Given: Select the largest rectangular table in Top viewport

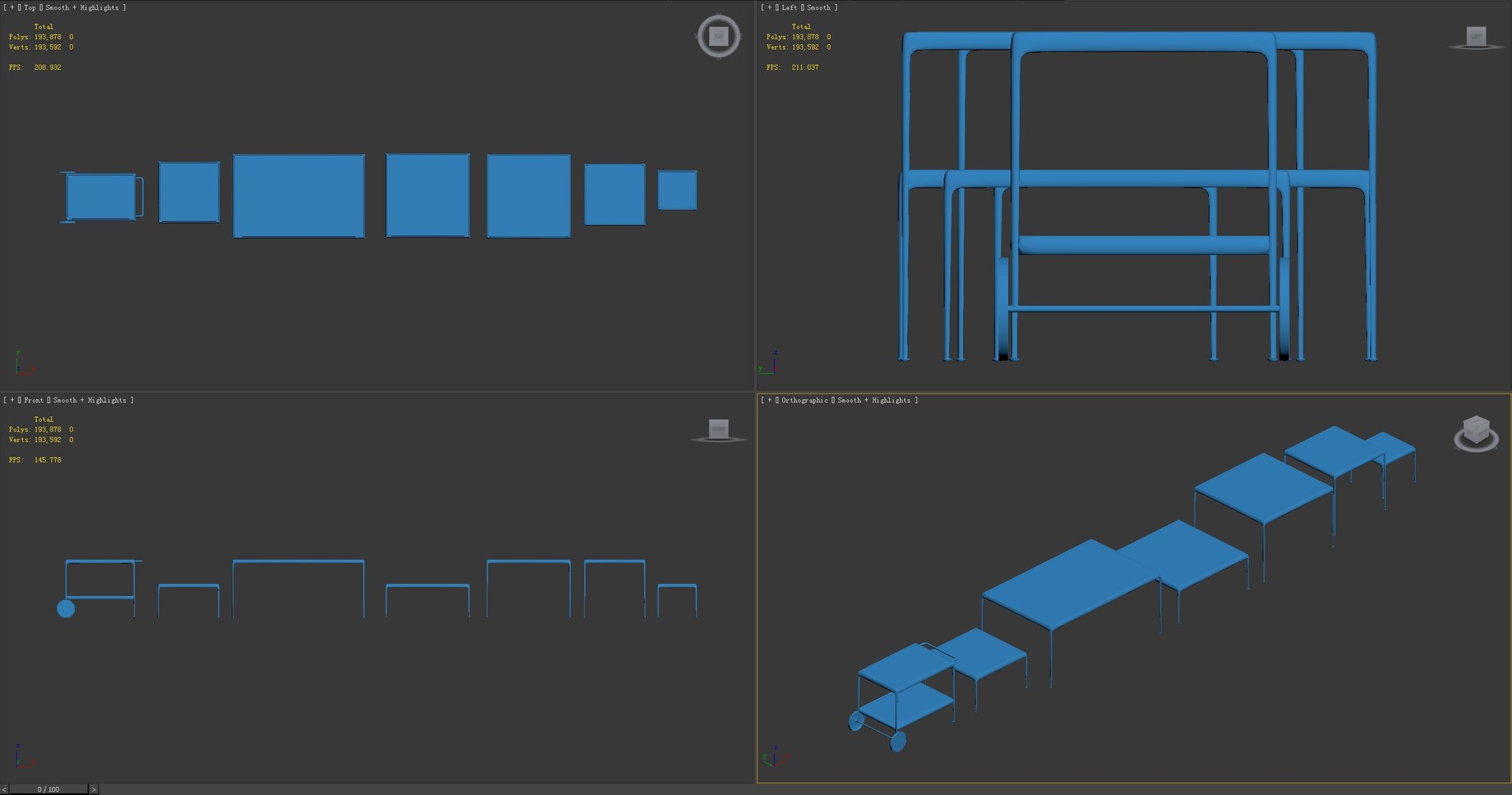Looking at the screenshot, I should (298, 196).
